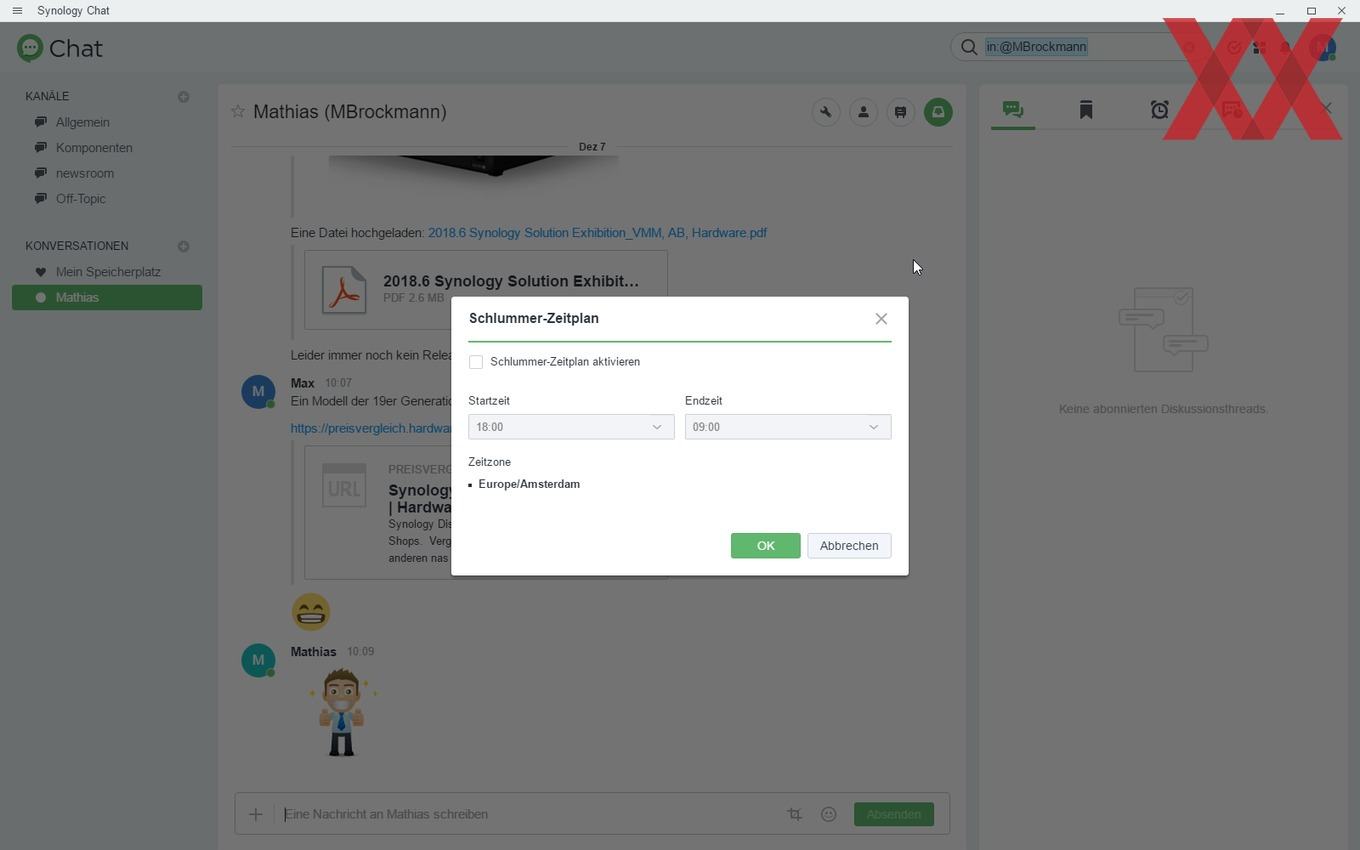Click the person profile icon in the chat header
This screenshot has width=1360, height=850.
[x=863, y=112]
